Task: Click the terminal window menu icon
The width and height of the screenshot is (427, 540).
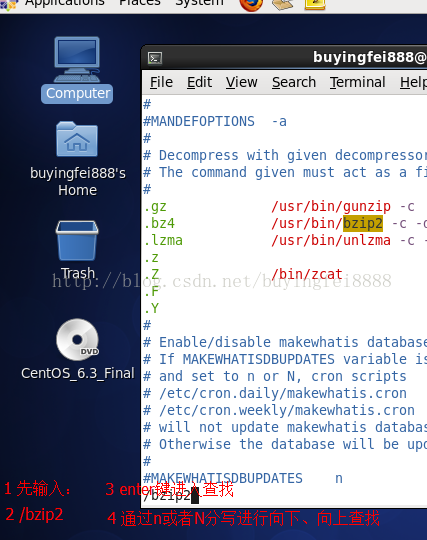Action: [x=155, y=58]
